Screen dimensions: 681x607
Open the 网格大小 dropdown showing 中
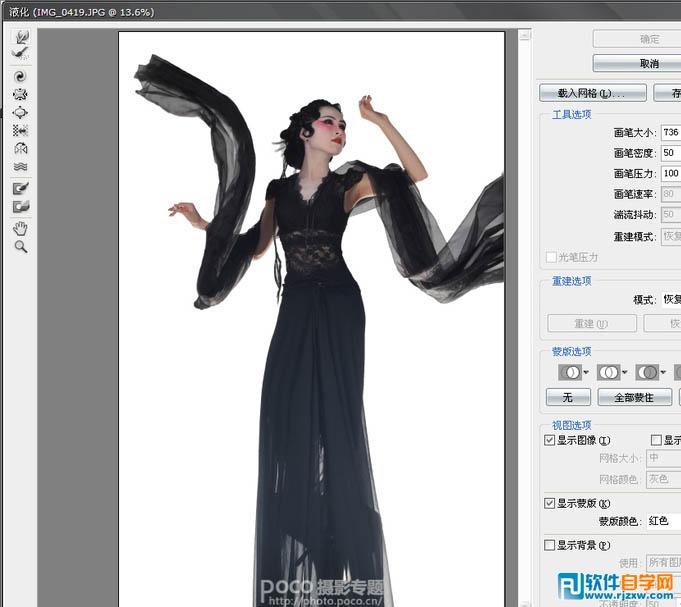tap(664, 458)
